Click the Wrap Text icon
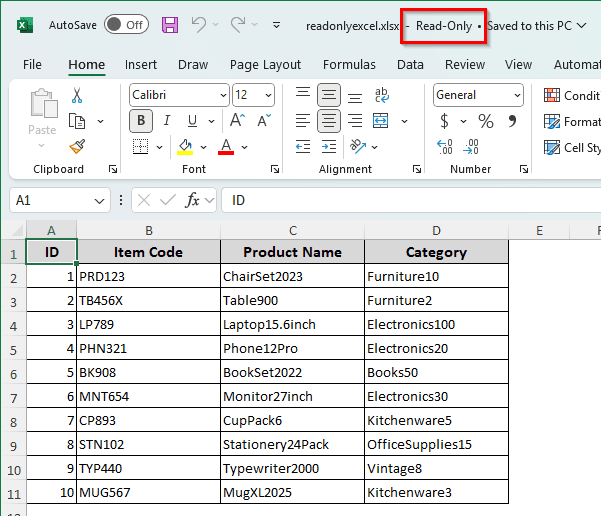Image resolution: width=601 pixels, height=516 pixels. (x=382, y=96)
